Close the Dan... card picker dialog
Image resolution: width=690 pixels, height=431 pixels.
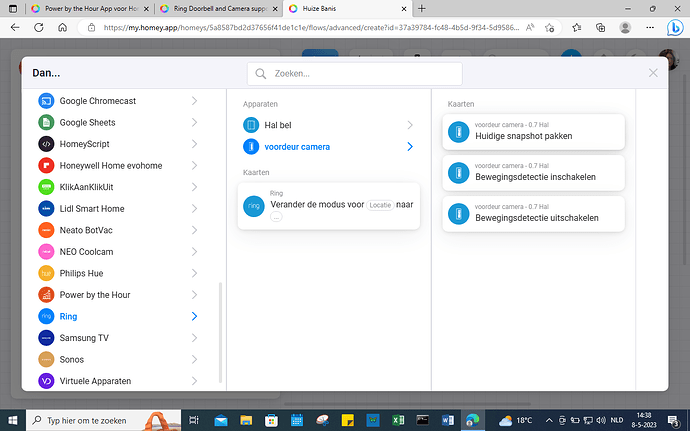(653, 73)
